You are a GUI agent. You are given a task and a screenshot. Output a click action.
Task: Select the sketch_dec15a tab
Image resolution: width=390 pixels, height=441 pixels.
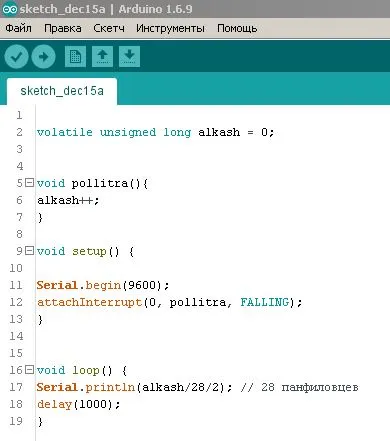click(x=62, y=91)
